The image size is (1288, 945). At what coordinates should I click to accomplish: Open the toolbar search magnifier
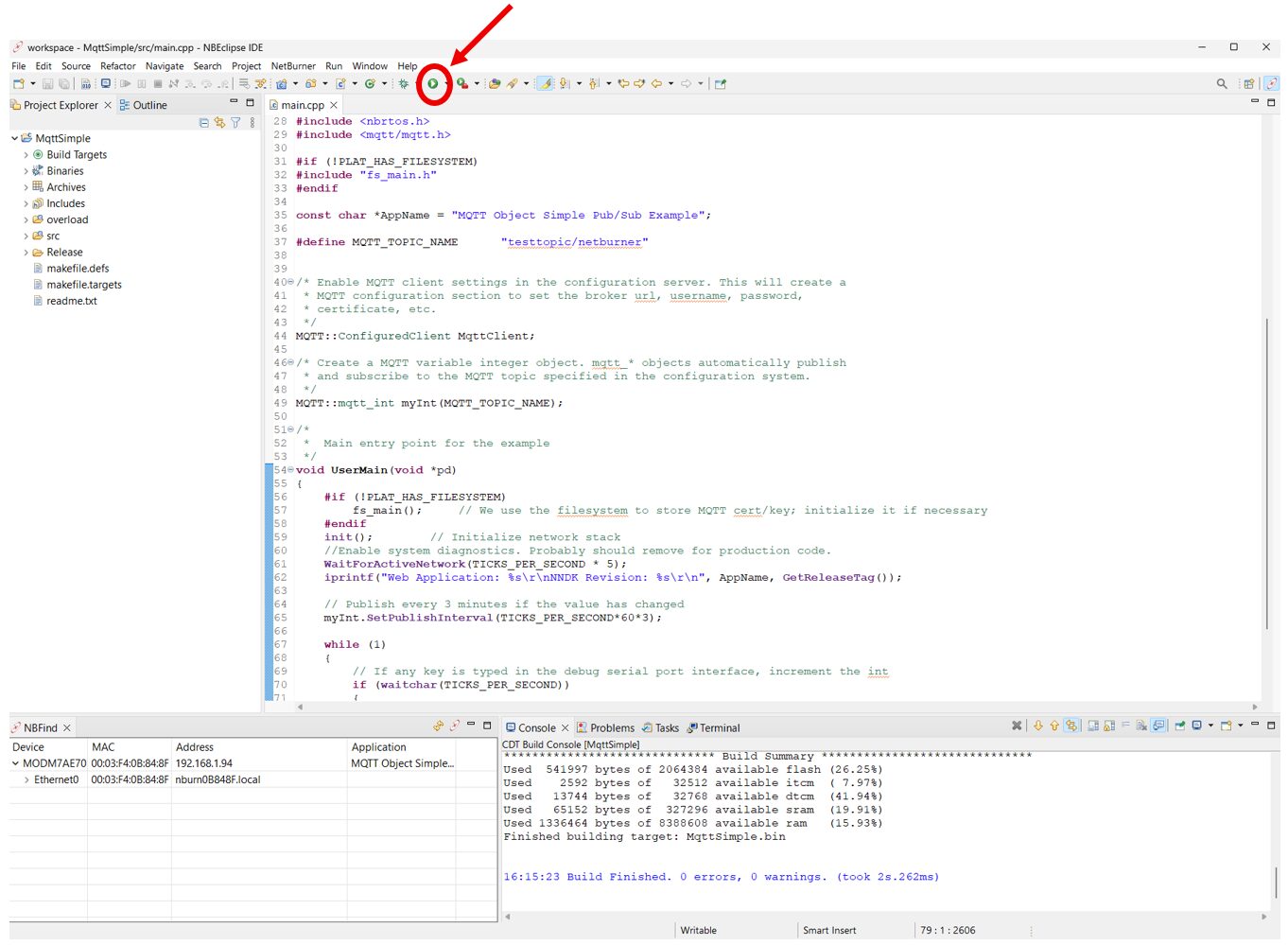click(x=1222, y=83)
